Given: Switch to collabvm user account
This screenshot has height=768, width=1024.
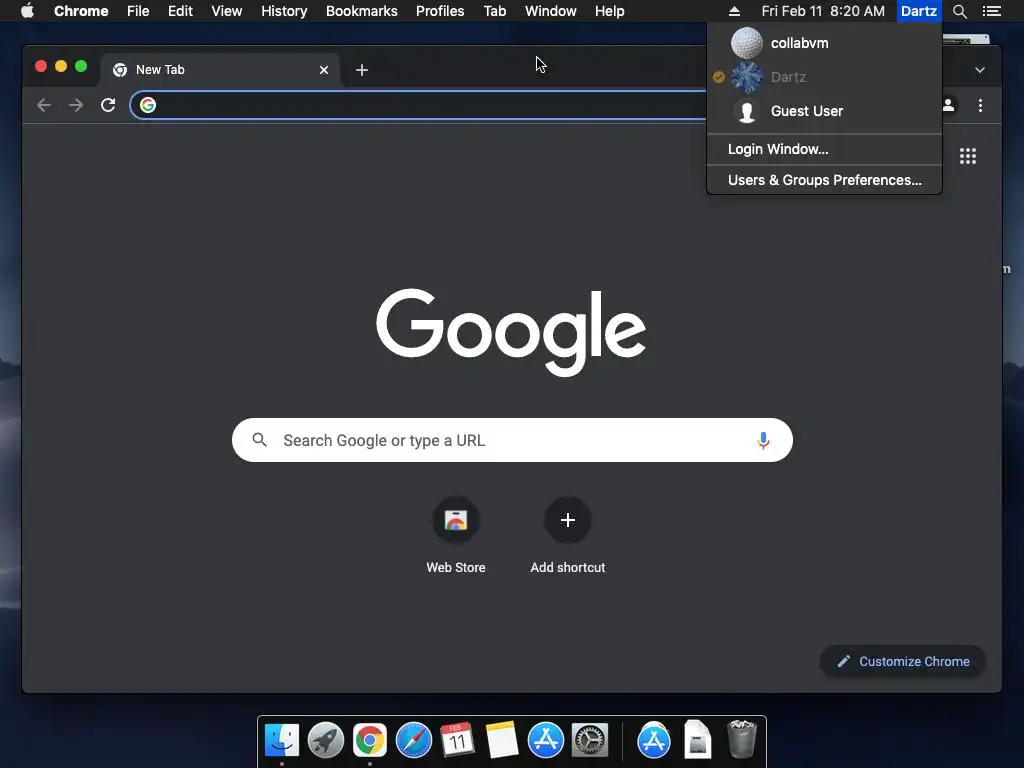Looking at the screenshot, I should (x=824, y=43).
